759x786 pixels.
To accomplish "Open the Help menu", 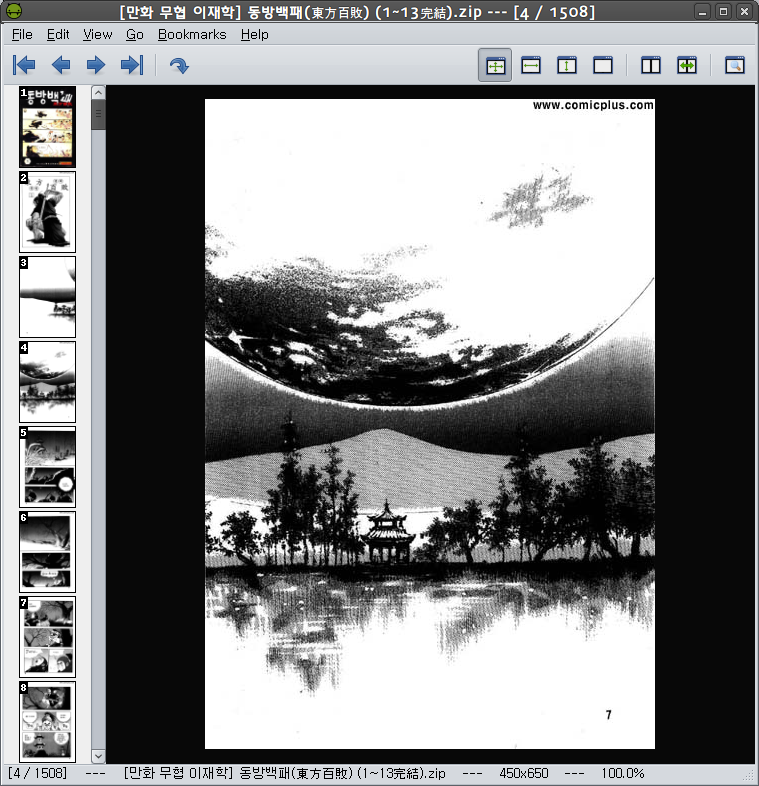I will [x=255, y=34].
